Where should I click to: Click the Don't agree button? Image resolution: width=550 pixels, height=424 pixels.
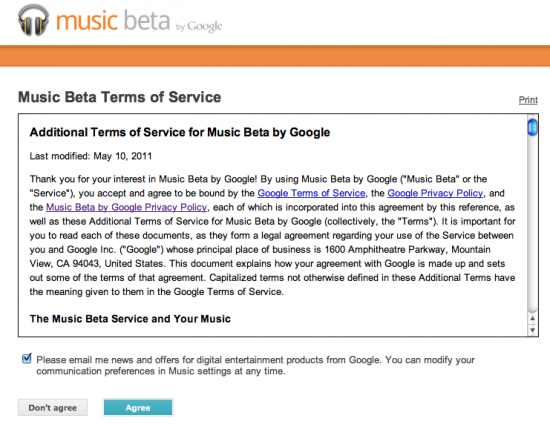point(53,408)
